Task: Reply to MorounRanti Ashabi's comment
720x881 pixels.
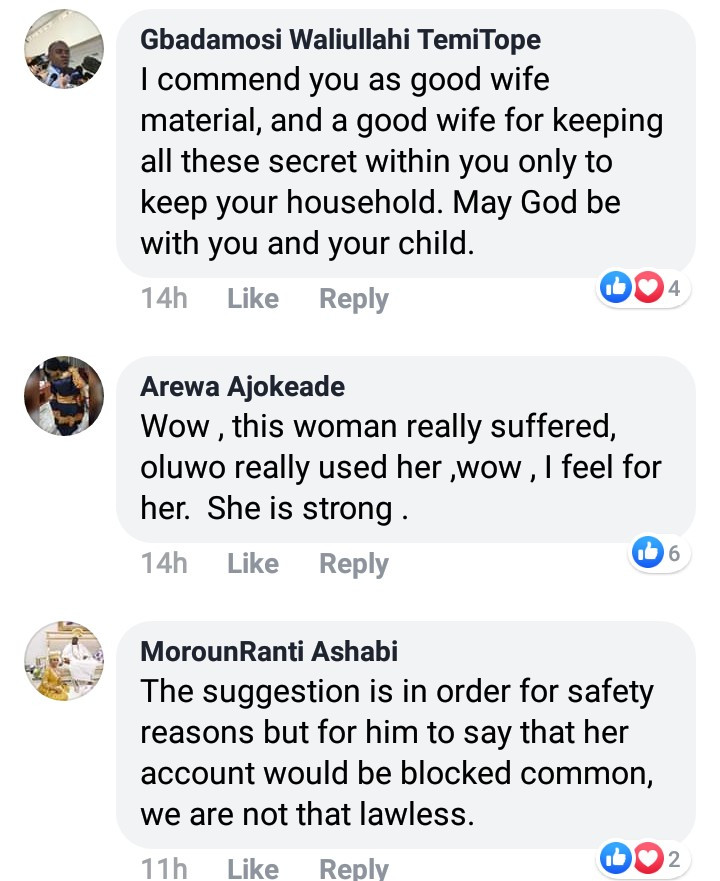Action: coord(353,867)
